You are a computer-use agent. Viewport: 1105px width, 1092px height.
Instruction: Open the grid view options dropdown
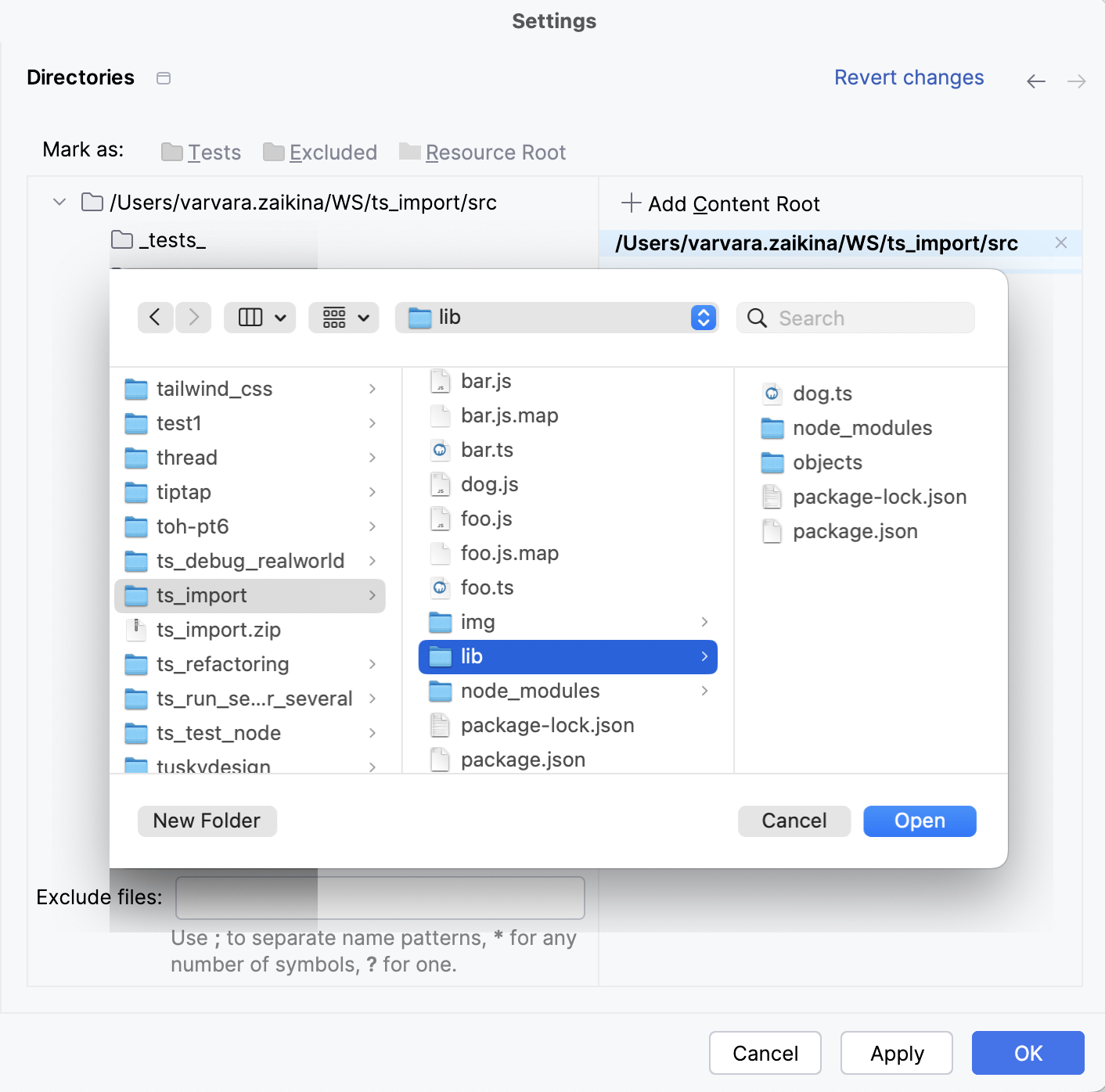[x=344, y=318]
